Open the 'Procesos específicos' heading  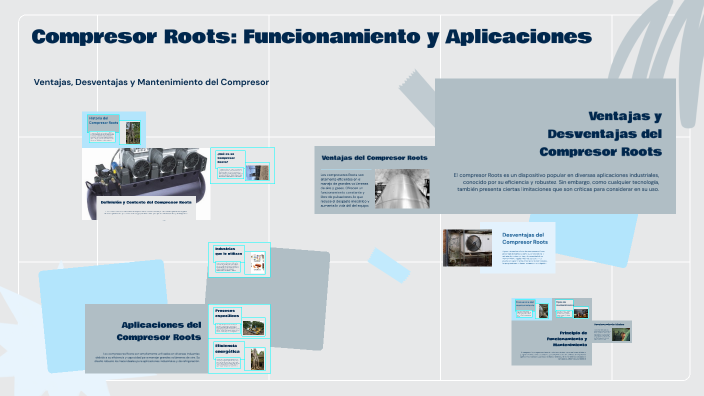227,313
